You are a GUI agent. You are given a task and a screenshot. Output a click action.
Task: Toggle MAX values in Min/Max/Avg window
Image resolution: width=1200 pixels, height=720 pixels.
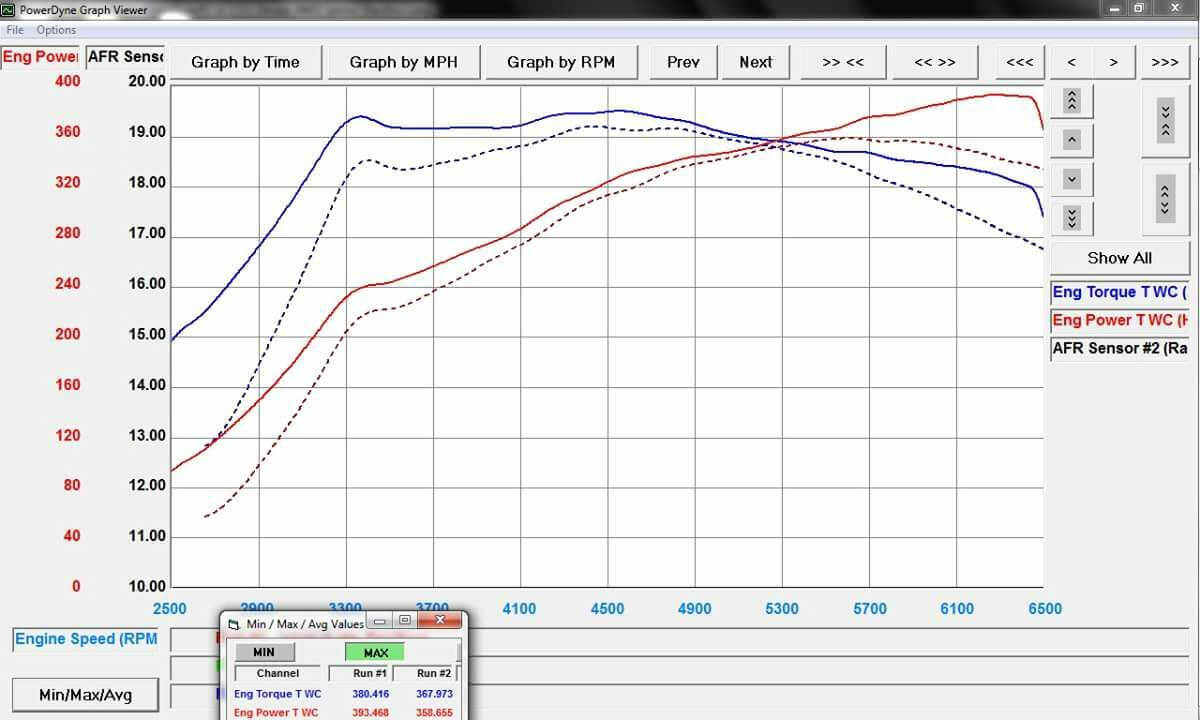pyautogui.click(x=375, y=653)
